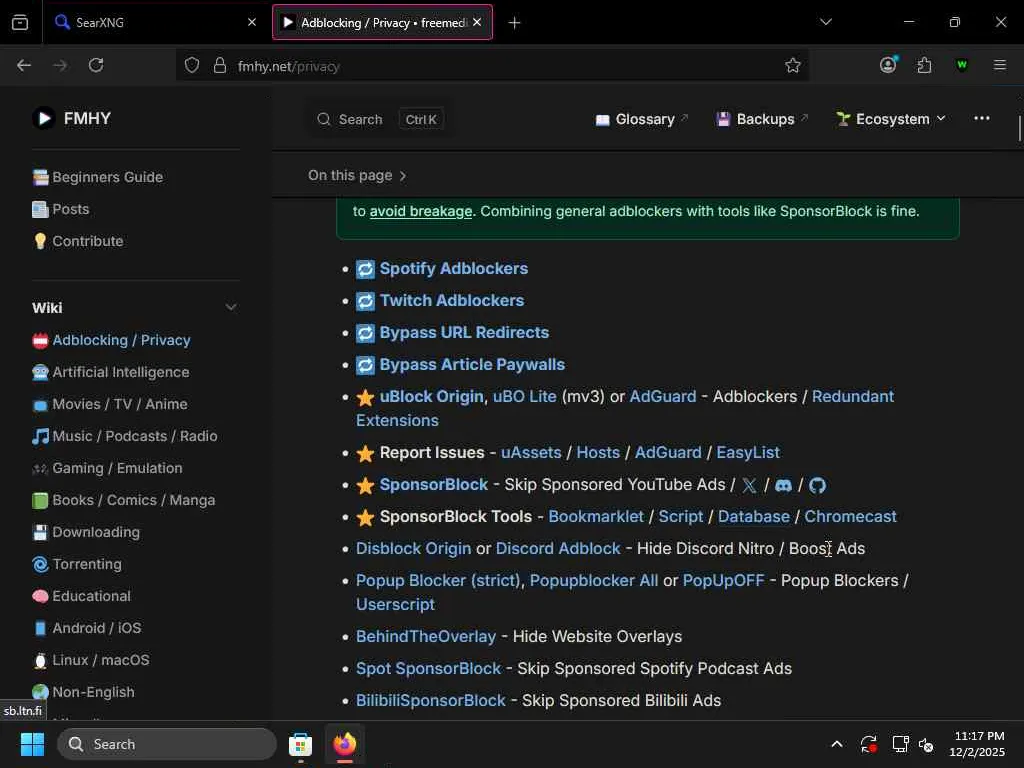1024x768 pixels.
Task: Open the Educational wiki page
Action: (82, 596)
